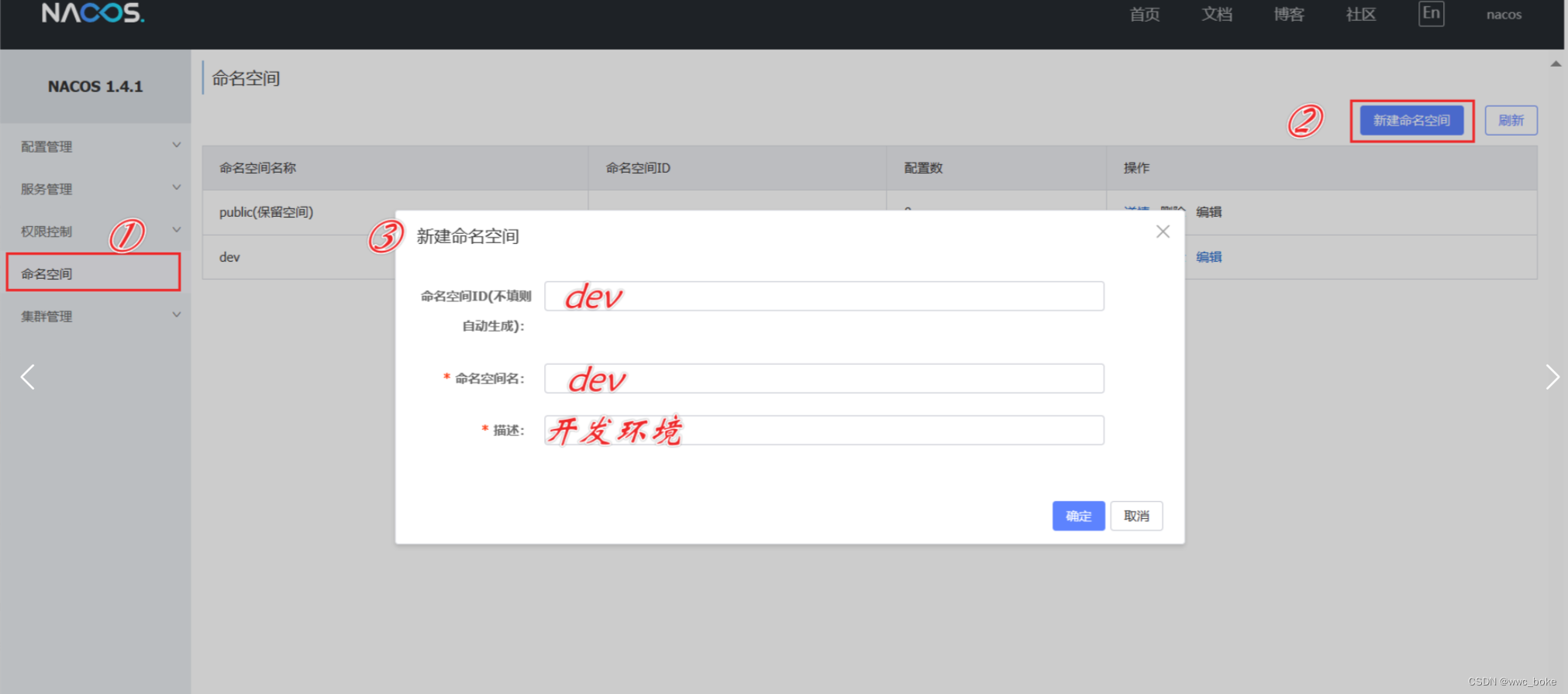The width and height of the screenshot is (1568, 694).
Task: Open 权限控制 in sidebar
Action: pyautogui.click(x=47, y=232)
